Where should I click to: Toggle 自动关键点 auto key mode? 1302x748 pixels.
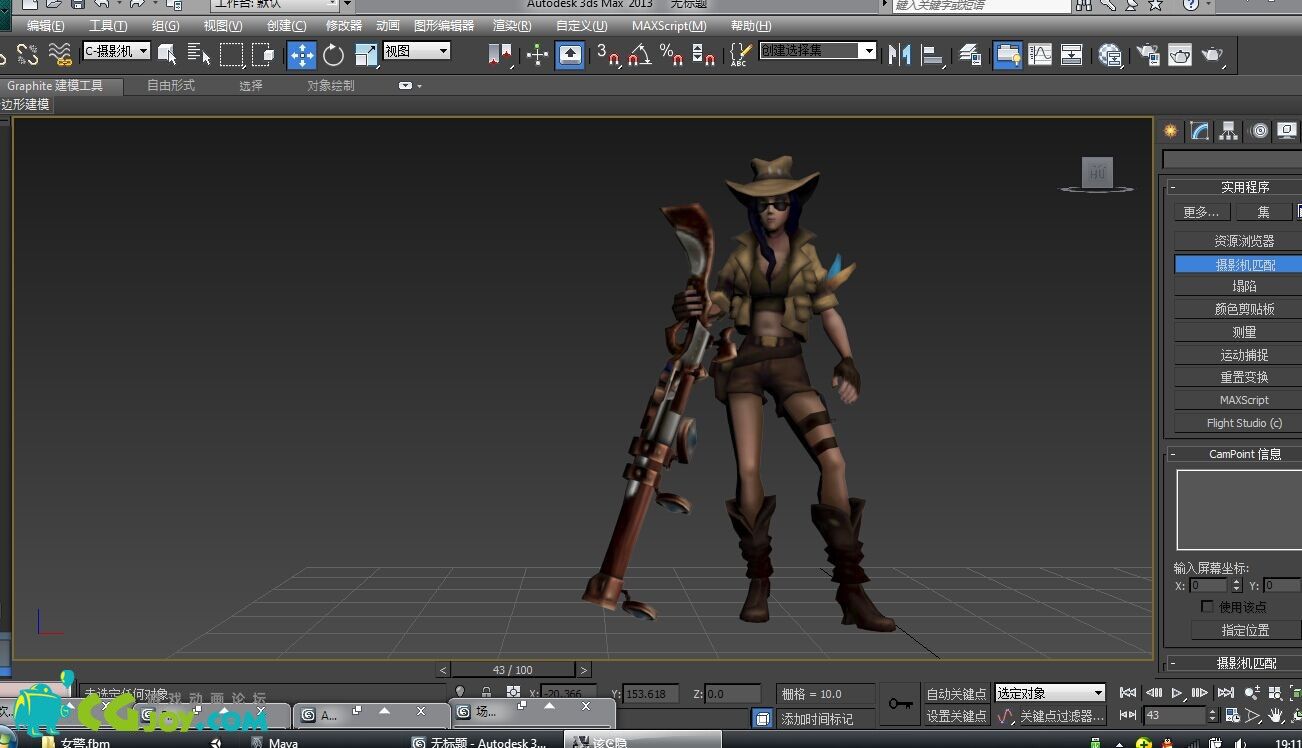(x=956, y=694)
